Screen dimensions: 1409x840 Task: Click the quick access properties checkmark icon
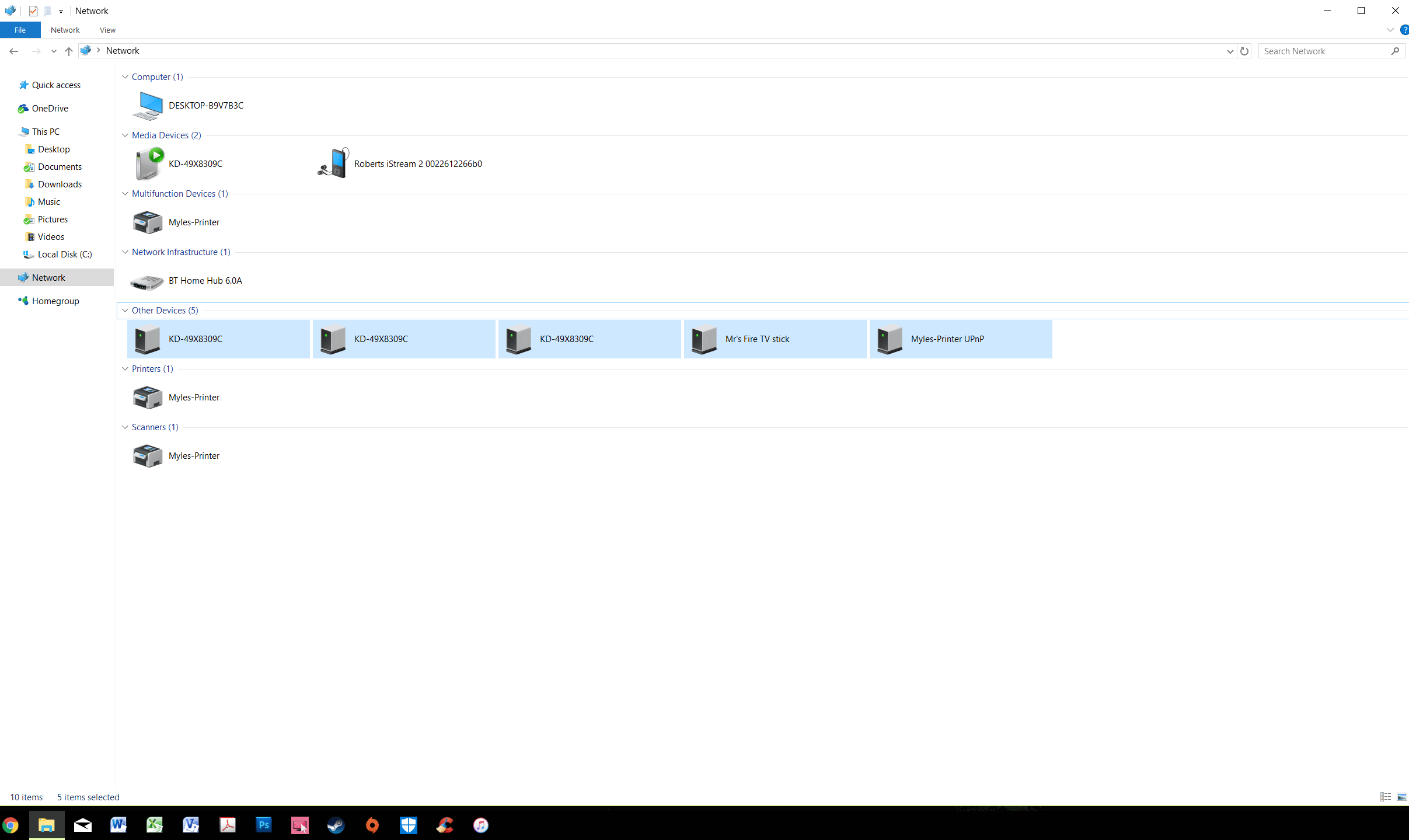point(33,11)
